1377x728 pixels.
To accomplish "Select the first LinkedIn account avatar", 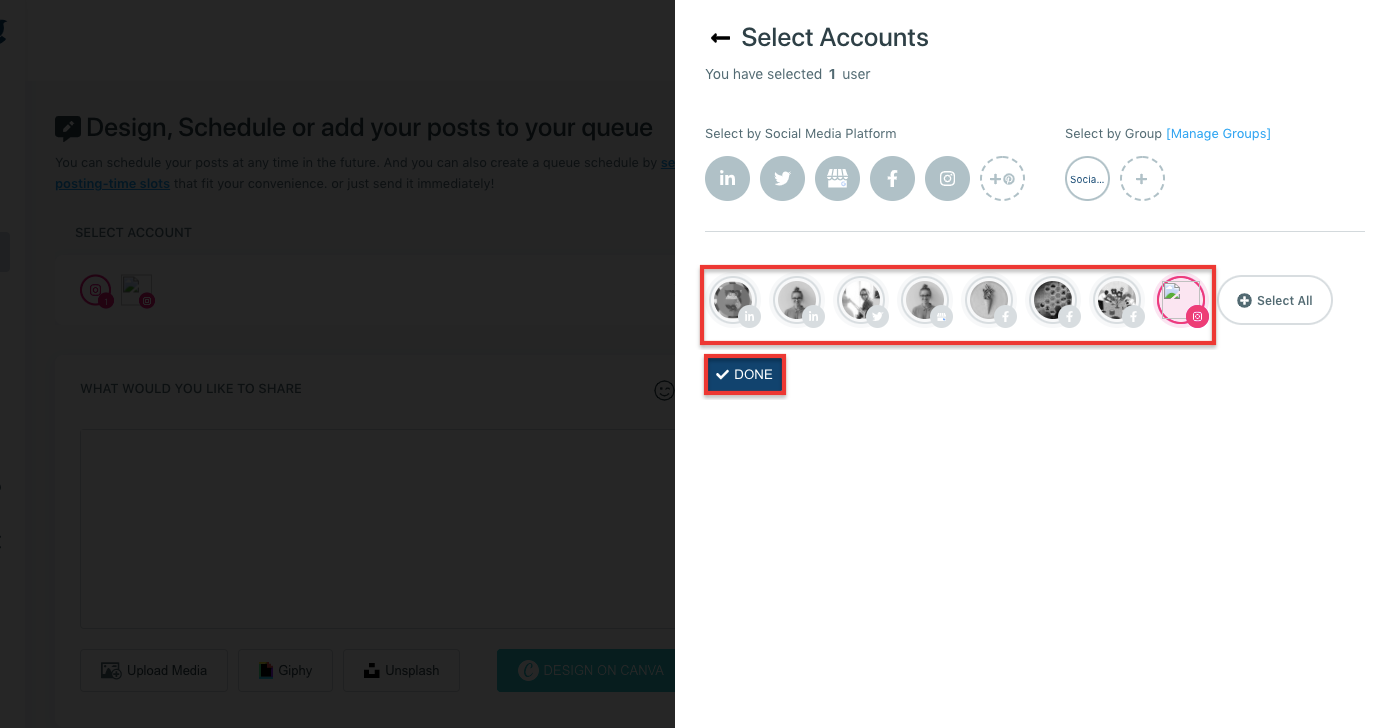I will (x=734, y=299).
